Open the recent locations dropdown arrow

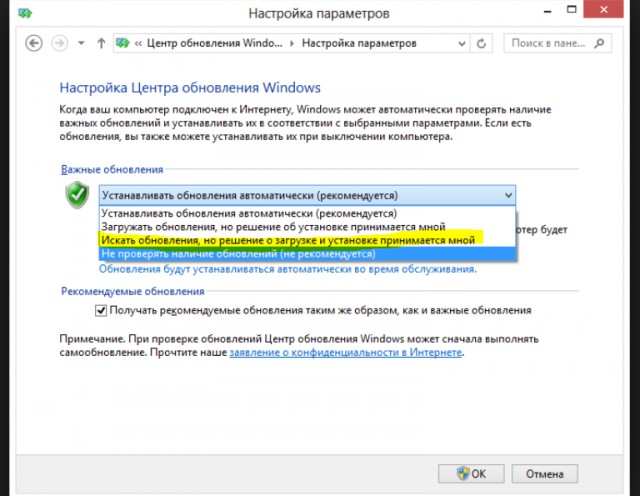(81, 43)
